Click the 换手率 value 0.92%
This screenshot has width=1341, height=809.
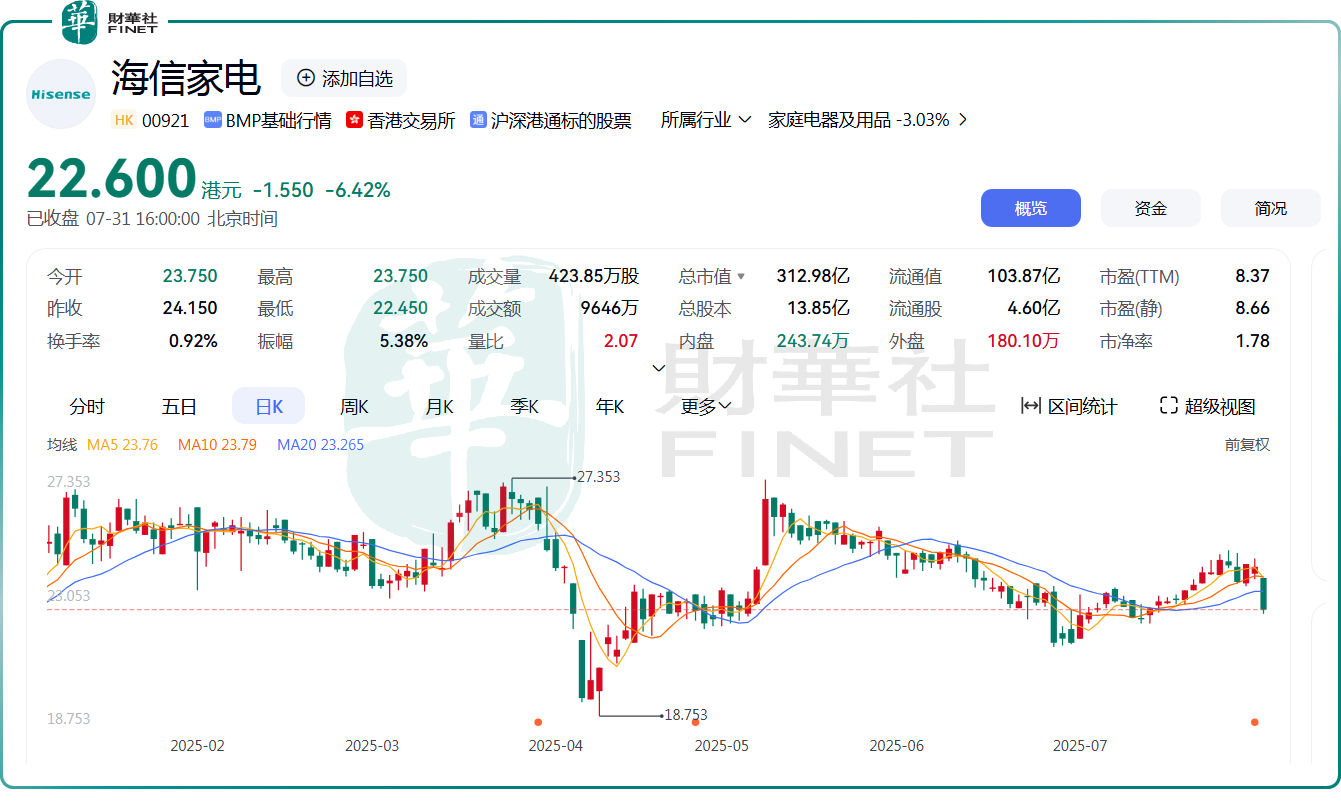pos(193,341)
